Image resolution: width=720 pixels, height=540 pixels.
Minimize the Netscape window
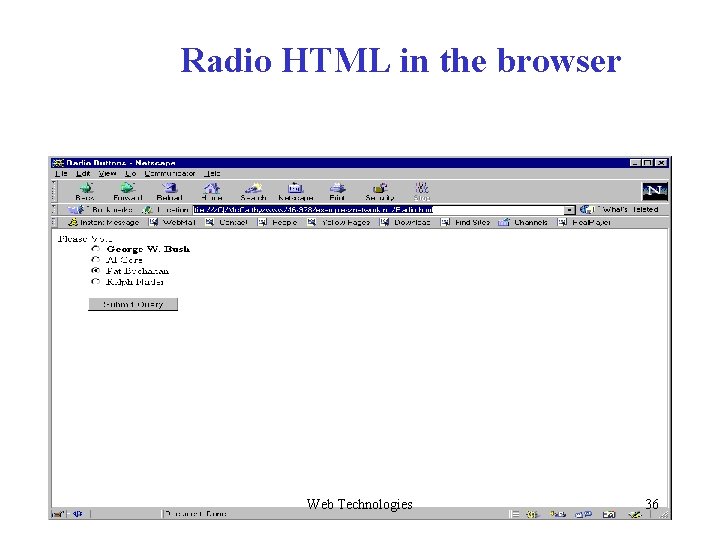(636, 163)
